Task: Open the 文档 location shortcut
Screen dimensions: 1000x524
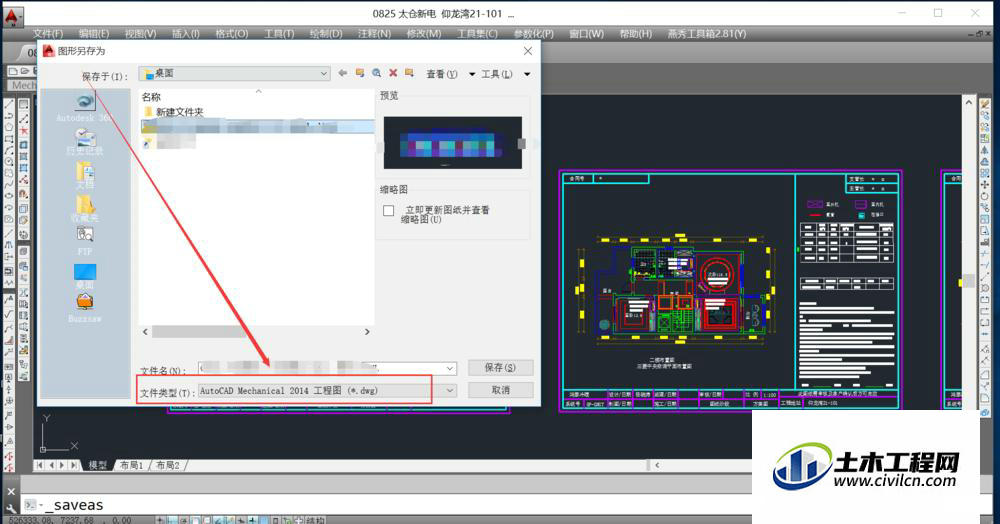Action: pyautogui.click(x=85, y=175)
